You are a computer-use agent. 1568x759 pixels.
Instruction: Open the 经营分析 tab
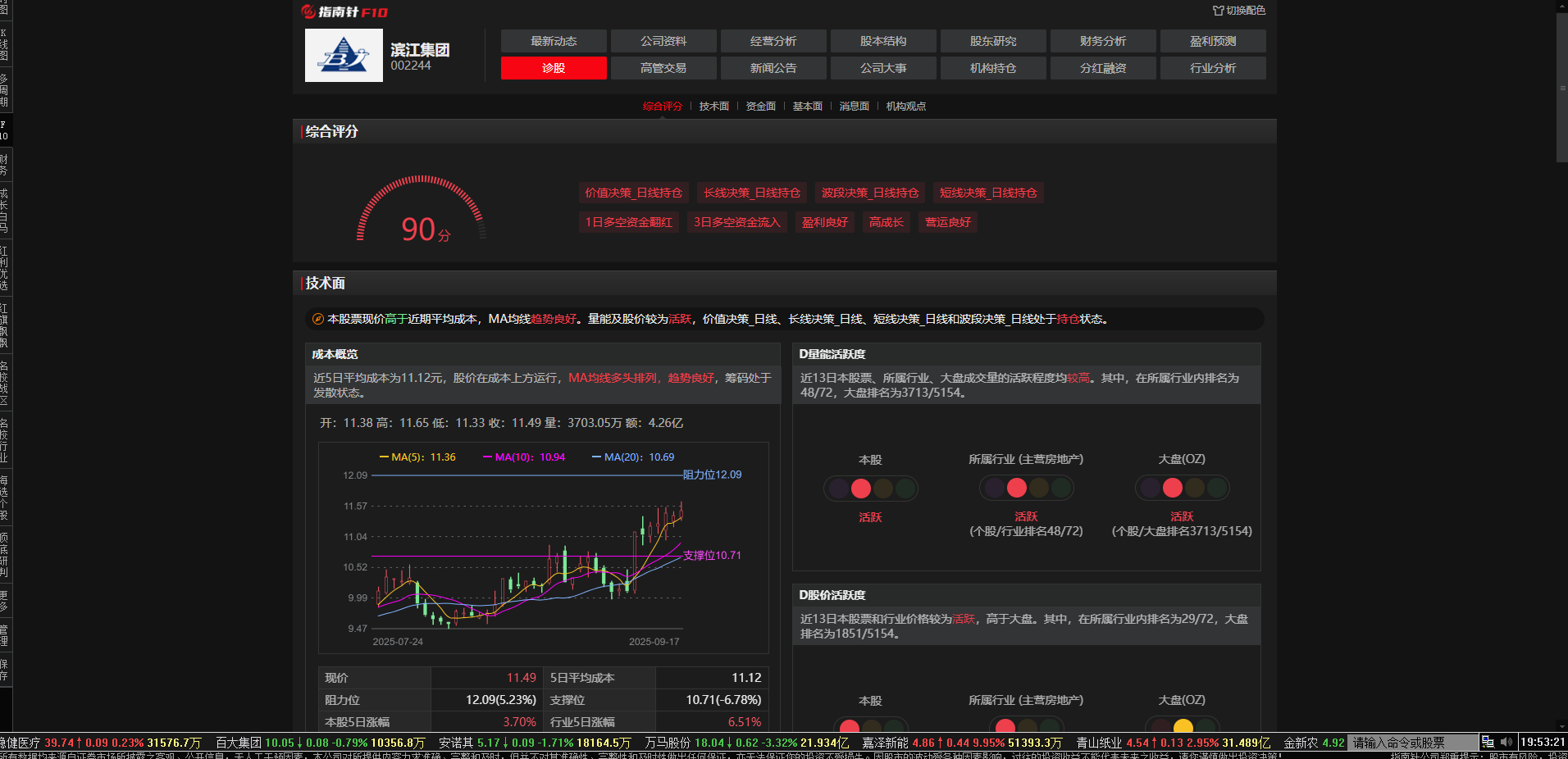click(x=773, y=41)
